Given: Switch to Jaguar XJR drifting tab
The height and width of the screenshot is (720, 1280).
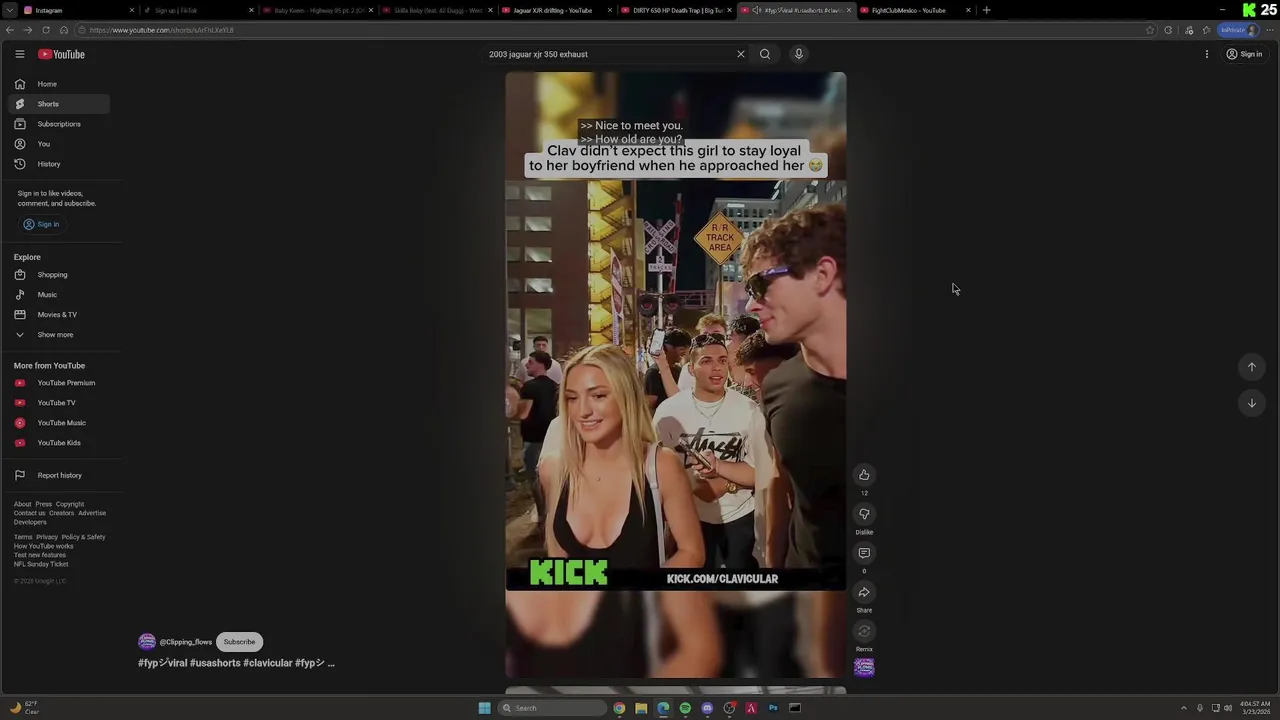Looking at the screenshot, I should point(558,10).
